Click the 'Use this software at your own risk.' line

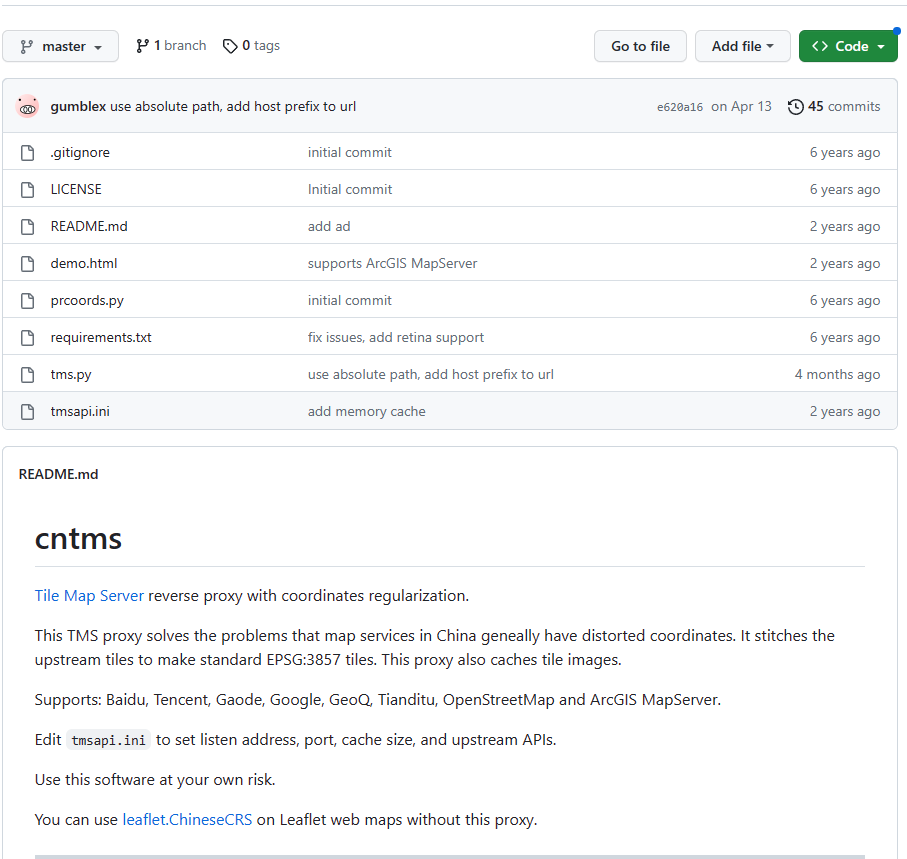[155, 780]
